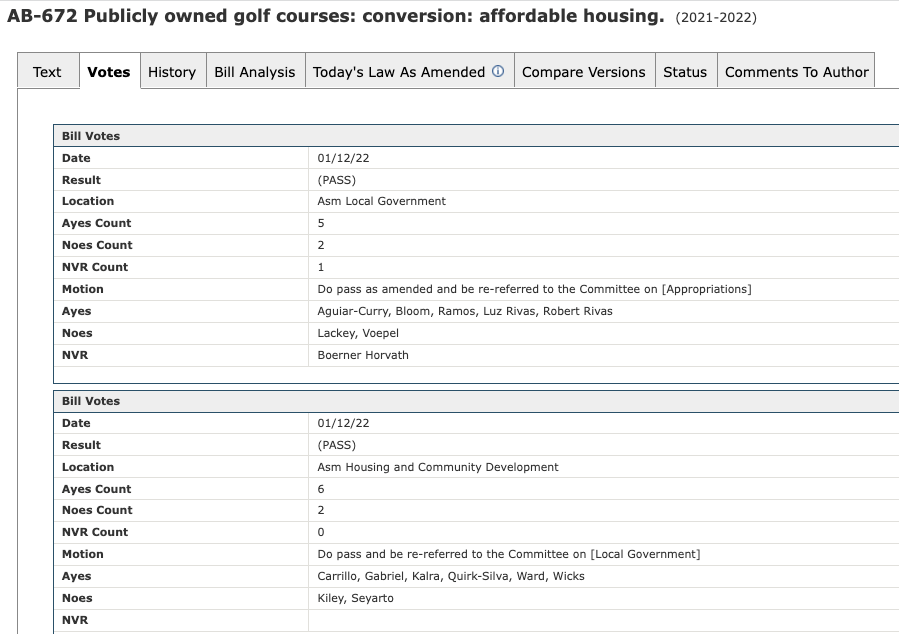Click Asm Housing and Community Development location
The width and height of the screenshot is (899, 634).
tap(438, 467)
